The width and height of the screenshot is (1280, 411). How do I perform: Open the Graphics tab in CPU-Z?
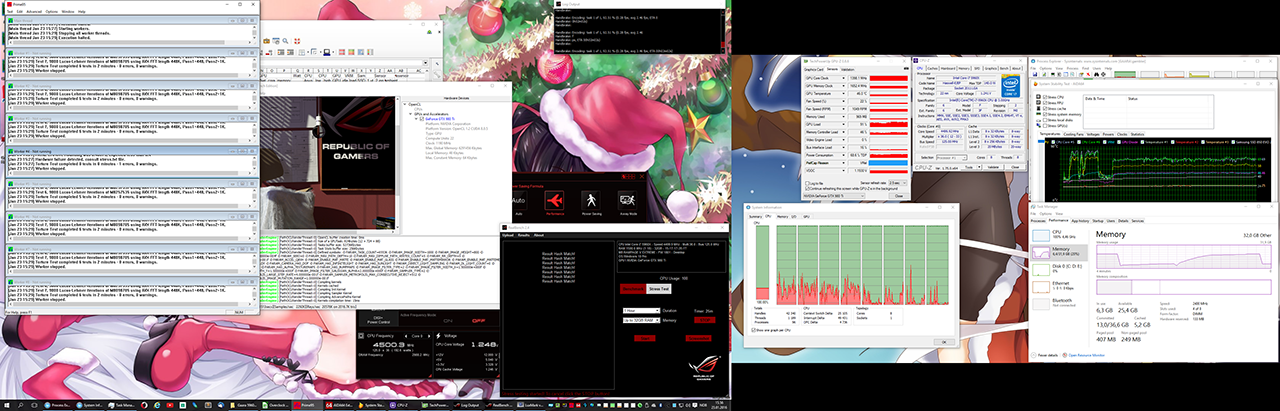pyautogui.click(x=990, y=68)
